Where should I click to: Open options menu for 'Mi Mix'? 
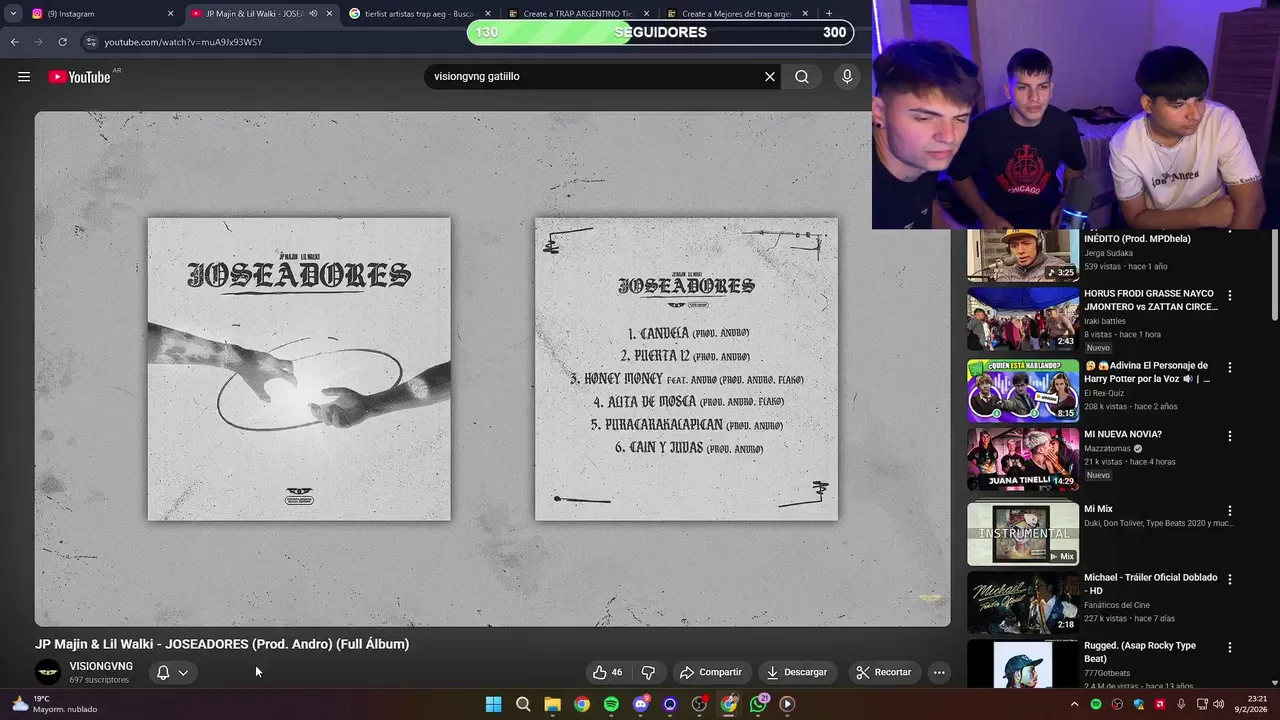click(x=1230, y=510)
